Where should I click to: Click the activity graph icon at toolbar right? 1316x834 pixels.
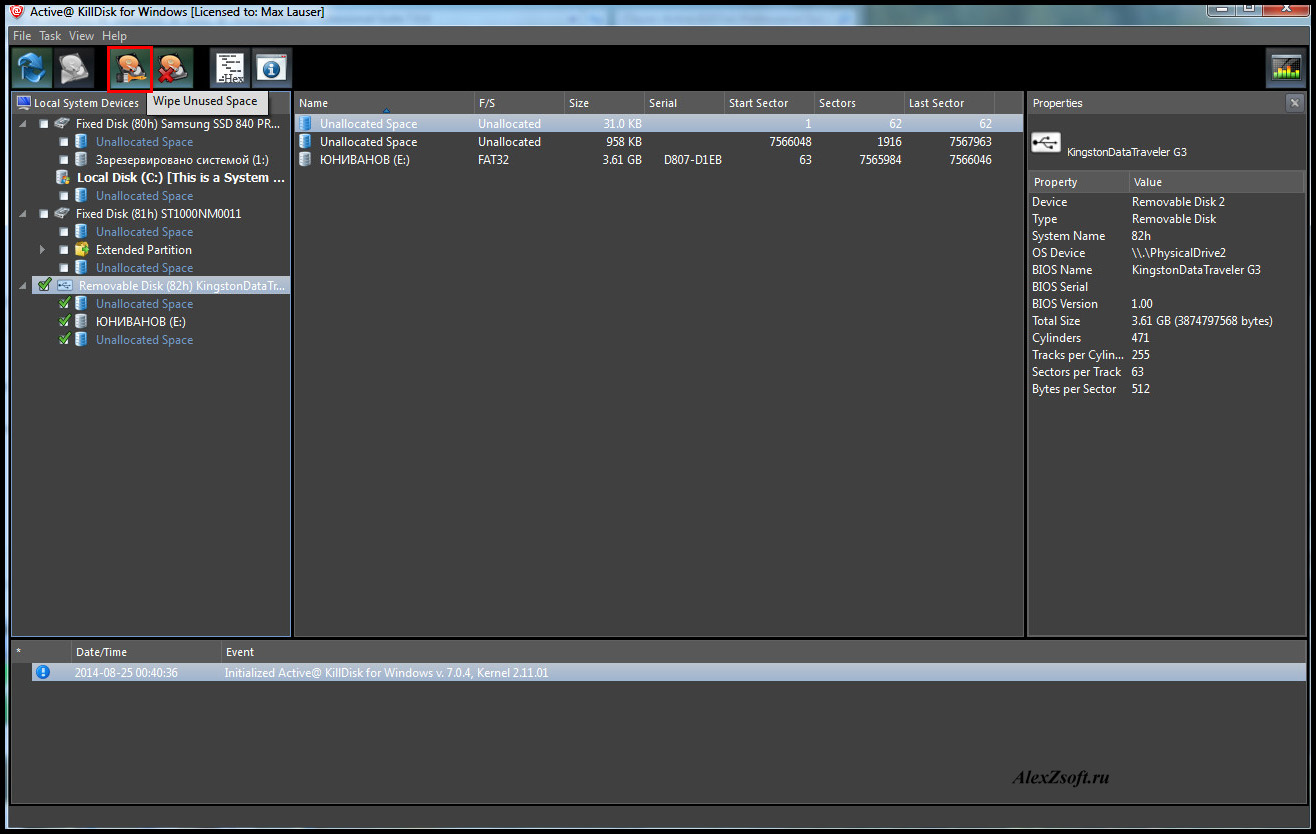(1285, 68)
